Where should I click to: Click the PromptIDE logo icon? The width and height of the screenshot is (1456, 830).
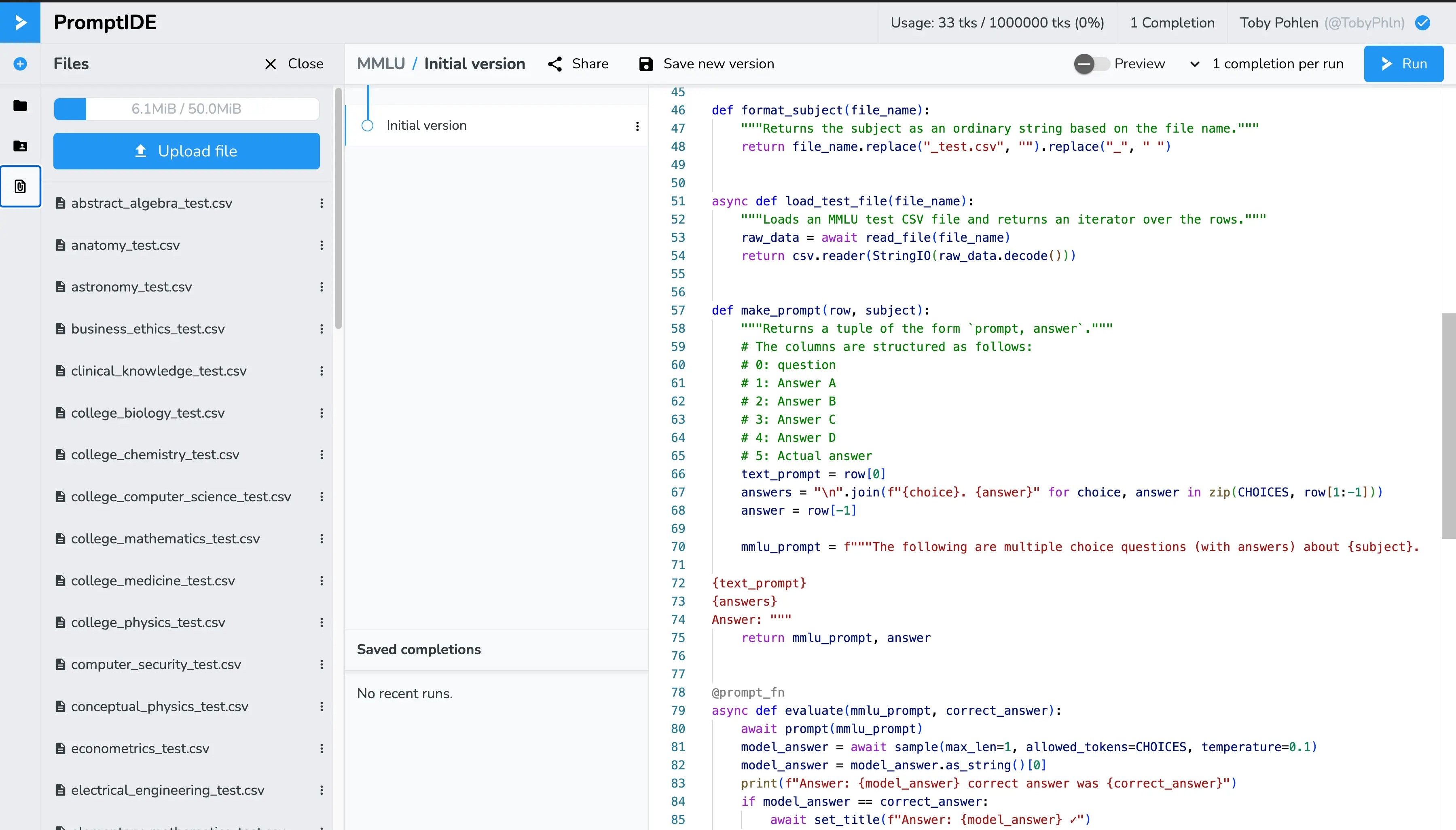click(x=20, y=22)
